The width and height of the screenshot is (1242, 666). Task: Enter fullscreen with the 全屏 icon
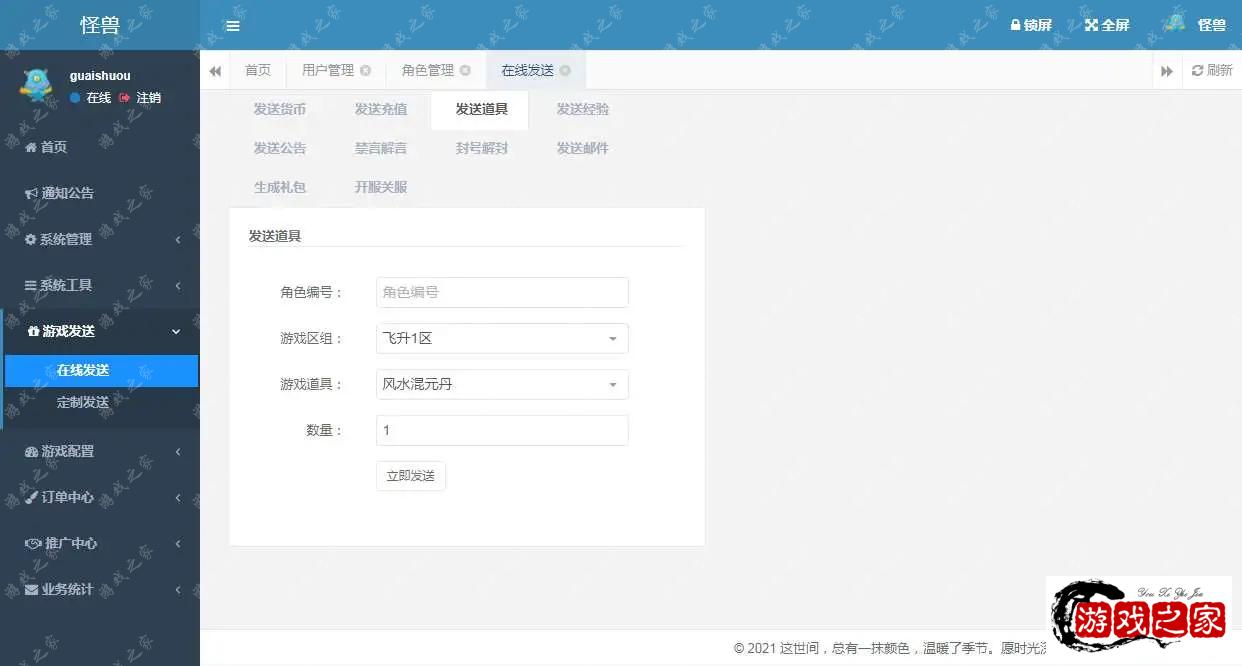1091,25
